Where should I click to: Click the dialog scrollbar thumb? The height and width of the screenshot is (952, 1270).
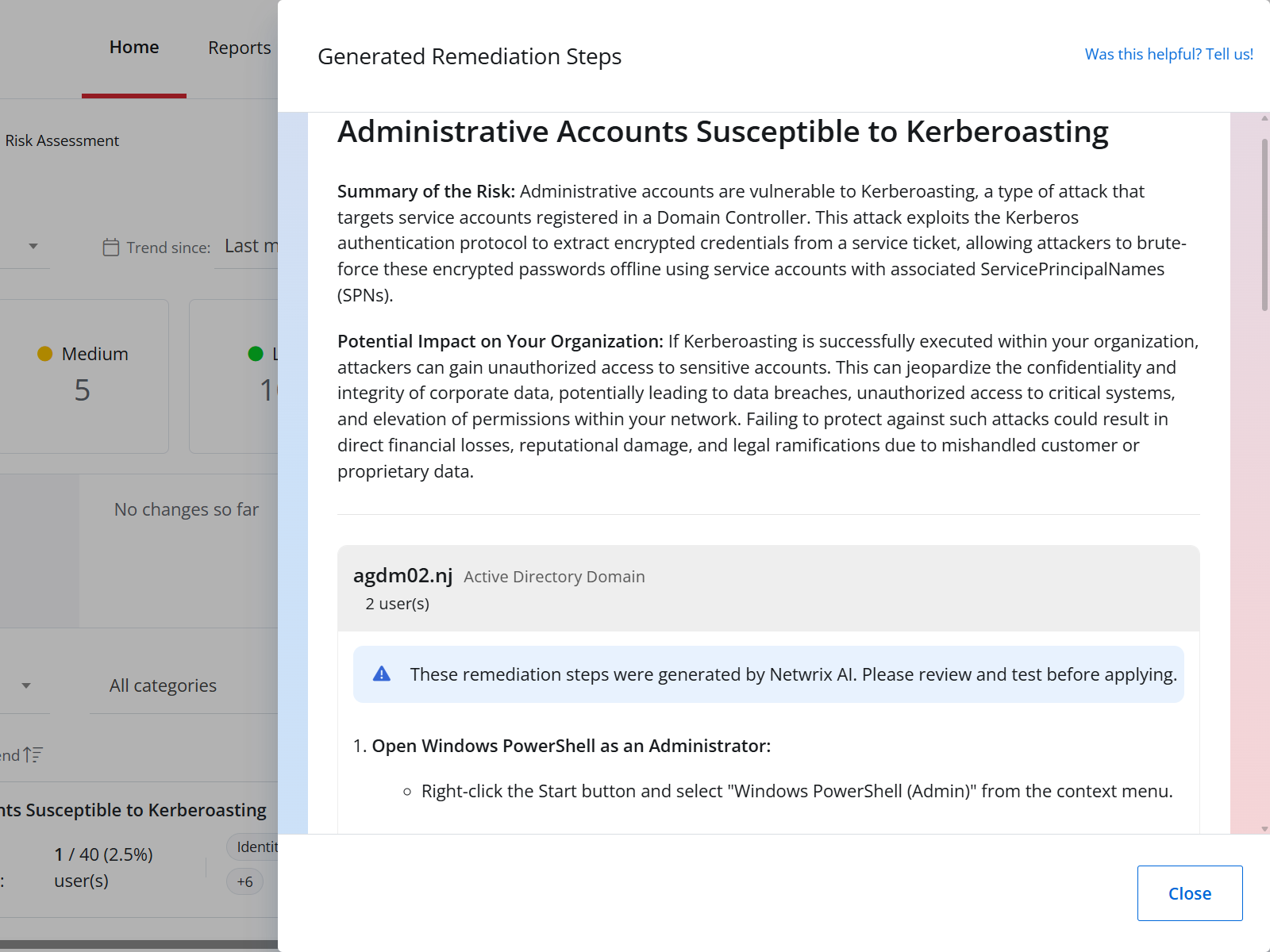(x=1264, y=225)
